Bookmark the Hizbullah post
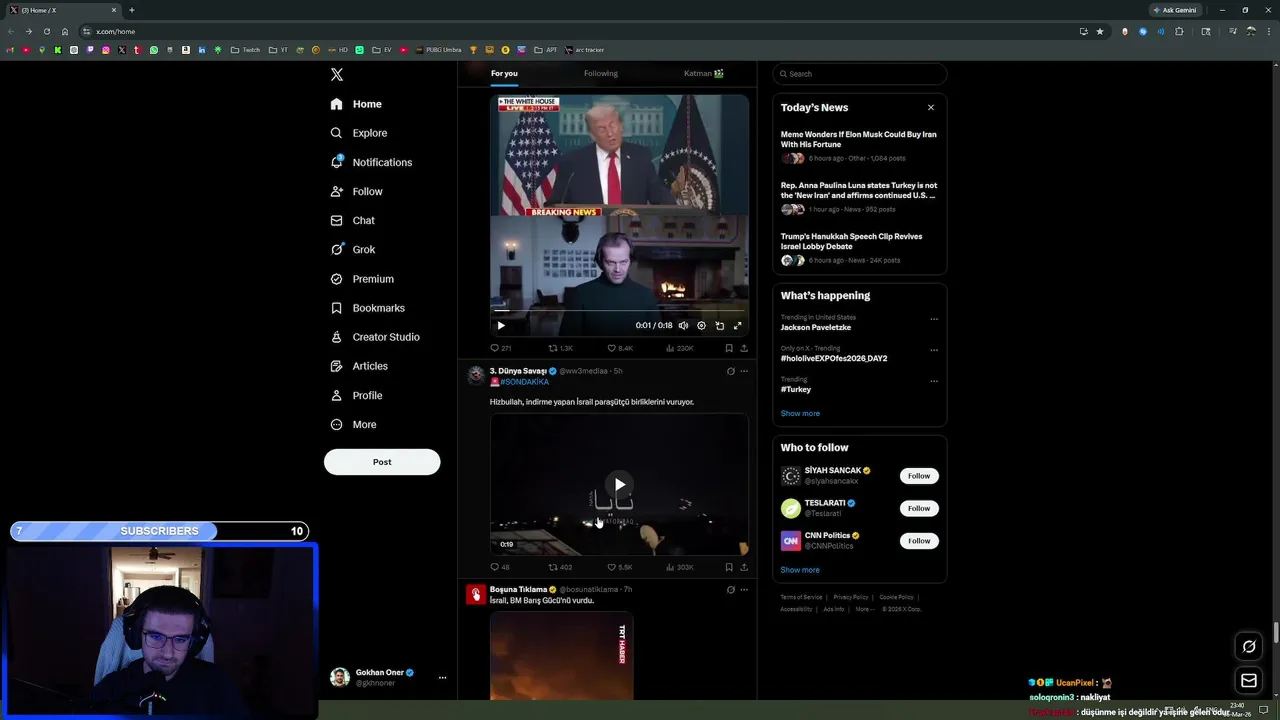The height and width of the screenshot is (720, 1280). pos(729,567)
